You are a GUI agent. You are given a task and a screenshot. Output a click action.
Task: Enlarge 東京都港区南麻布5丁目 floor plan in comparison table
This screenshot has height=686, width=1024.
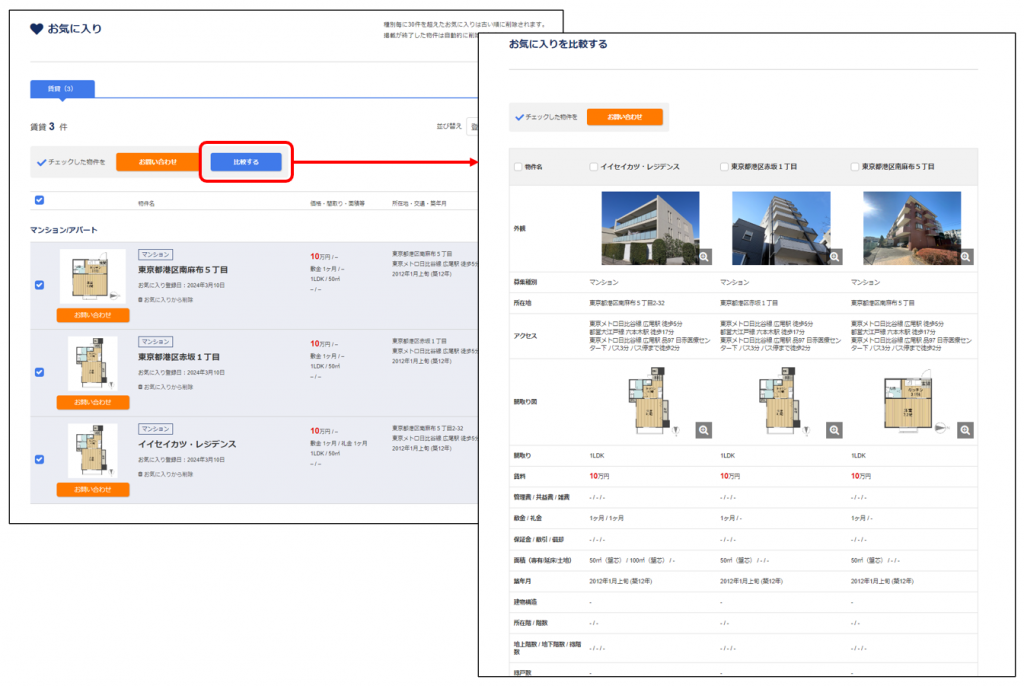pos(965,430)
